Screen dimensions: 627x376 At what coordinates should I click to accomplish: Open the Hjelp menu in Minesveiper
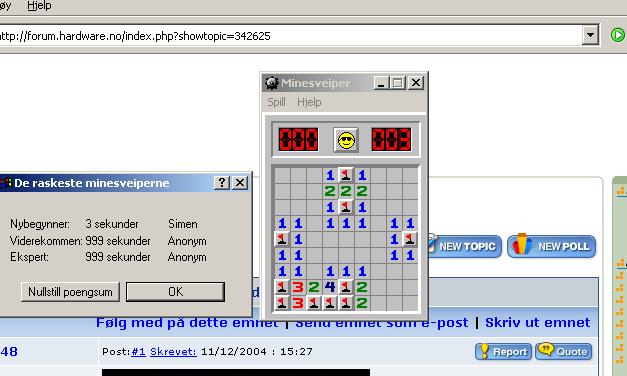[309, 102]
